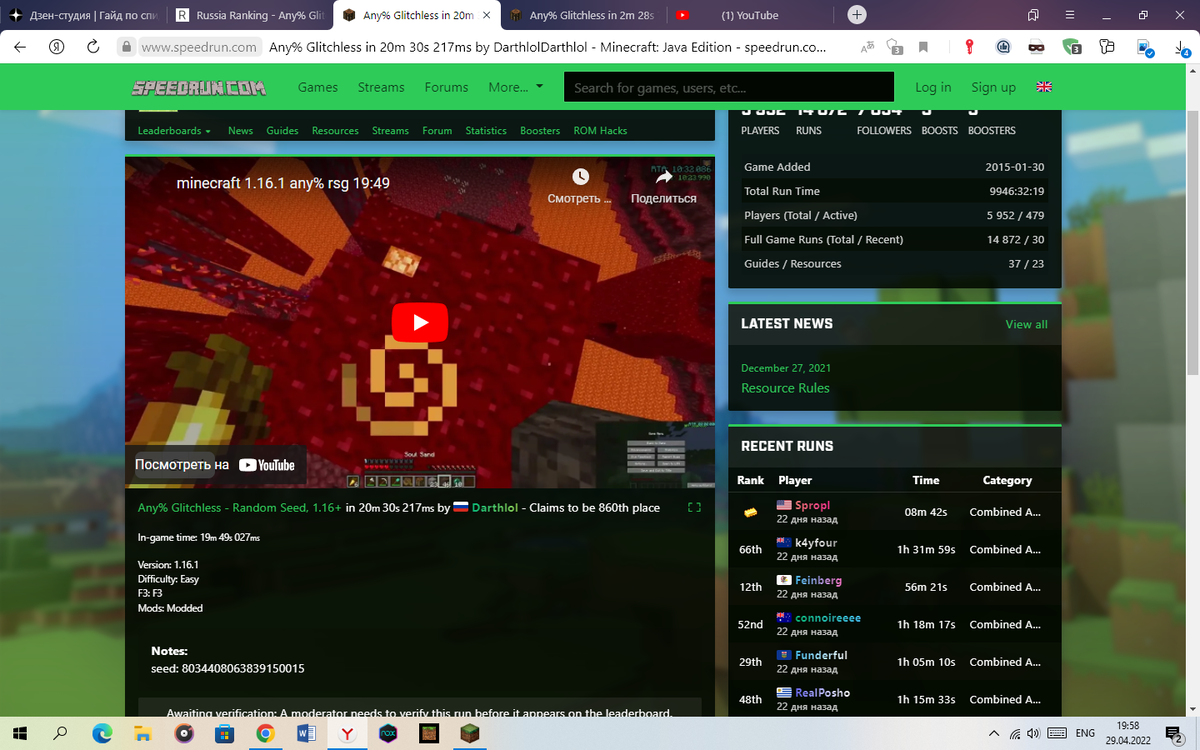
Task: Open the ROM Hacks sub-navigation link
Action: 600,130
